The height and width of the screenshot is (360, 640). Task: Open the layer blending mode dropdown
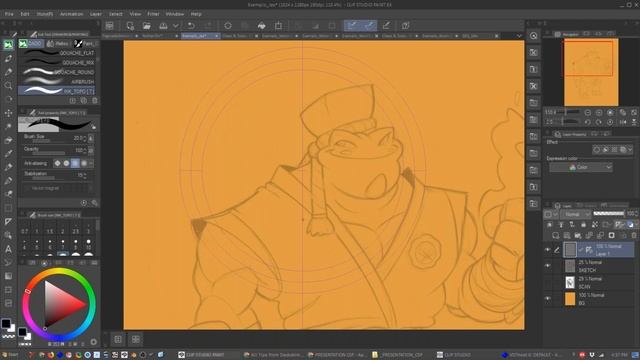coord(576,214)
